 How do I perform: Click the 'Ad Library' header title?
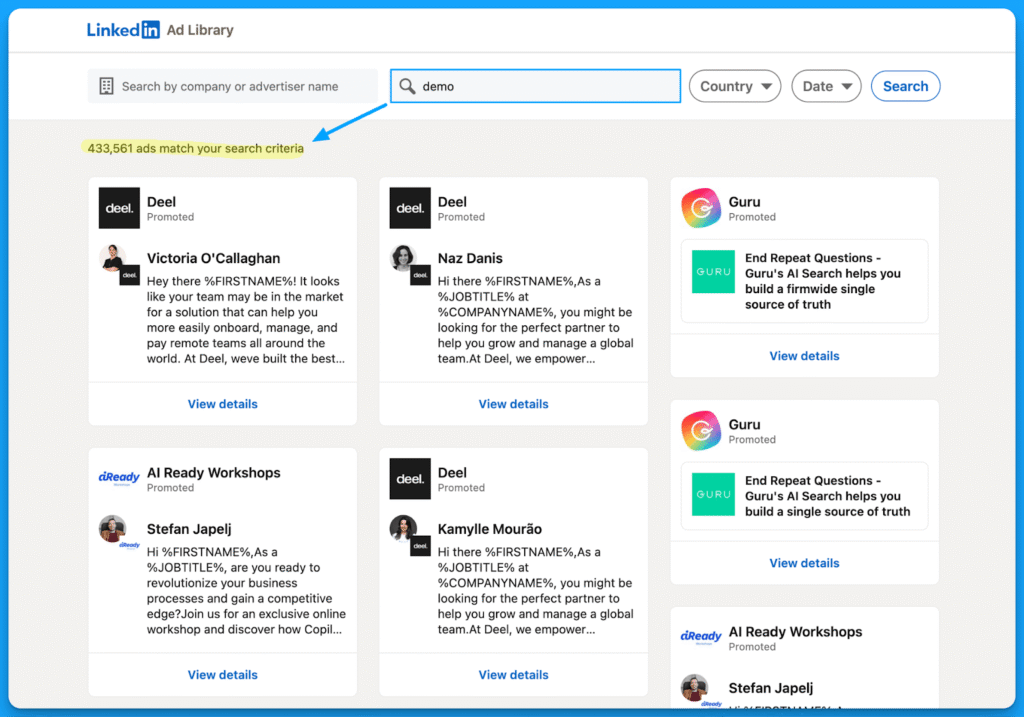[x=200, y=30]
